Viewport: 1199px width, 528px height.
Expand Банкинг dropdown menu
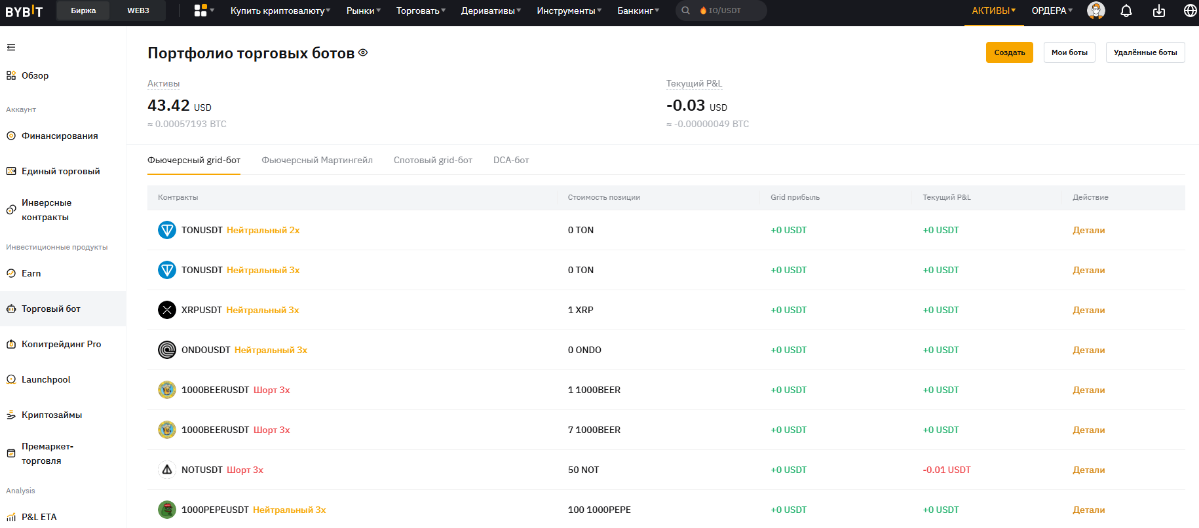(639, 11)
